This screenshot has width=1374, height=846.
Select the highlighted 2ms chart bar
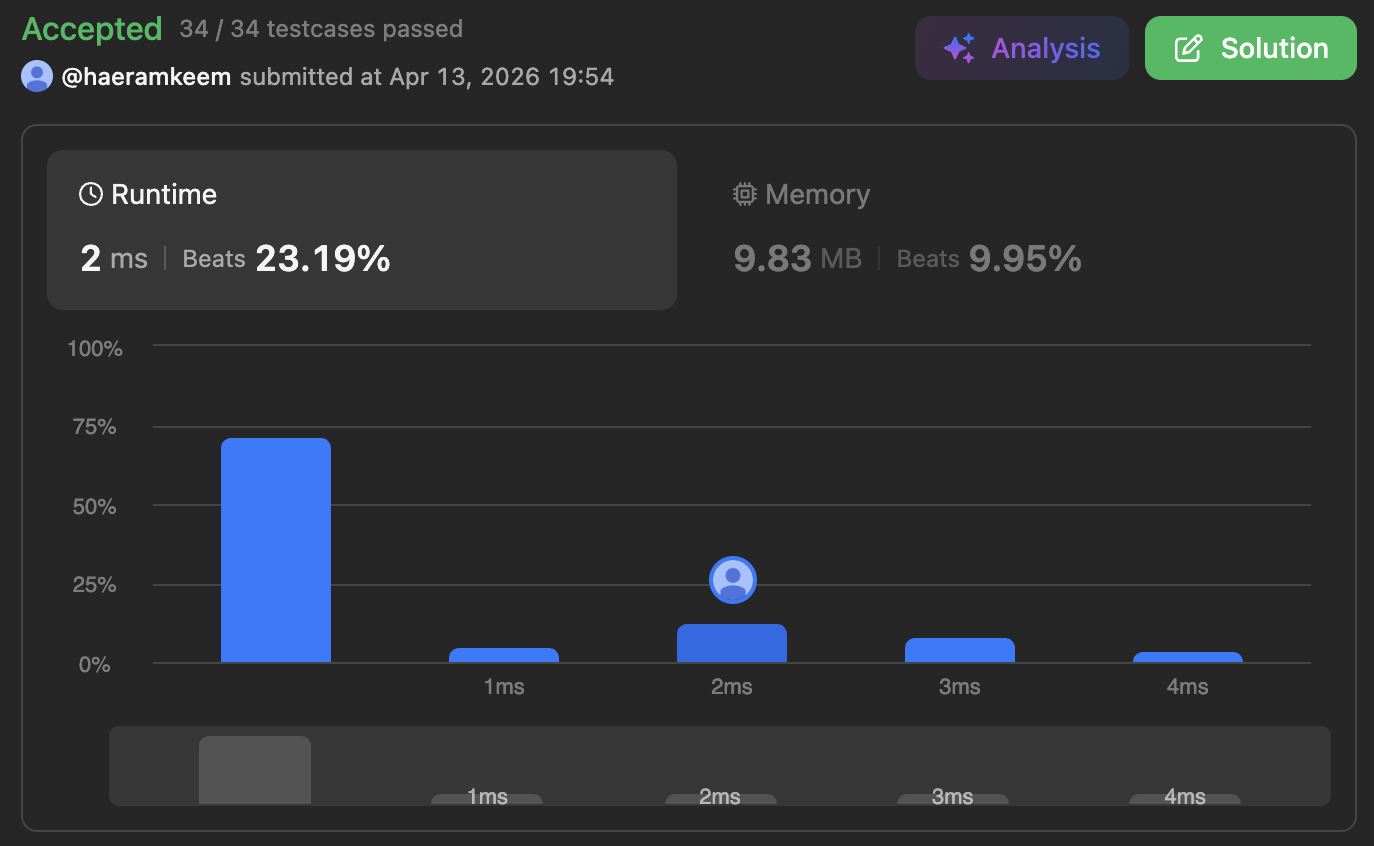pos(732,643)
